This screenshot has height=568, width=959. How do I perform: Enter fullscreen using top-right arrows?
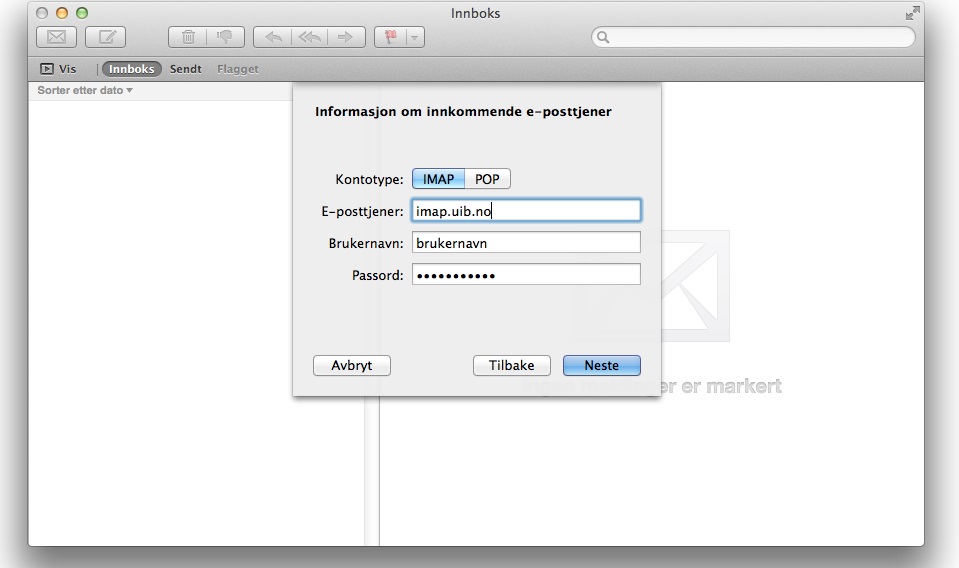(911, 13)
